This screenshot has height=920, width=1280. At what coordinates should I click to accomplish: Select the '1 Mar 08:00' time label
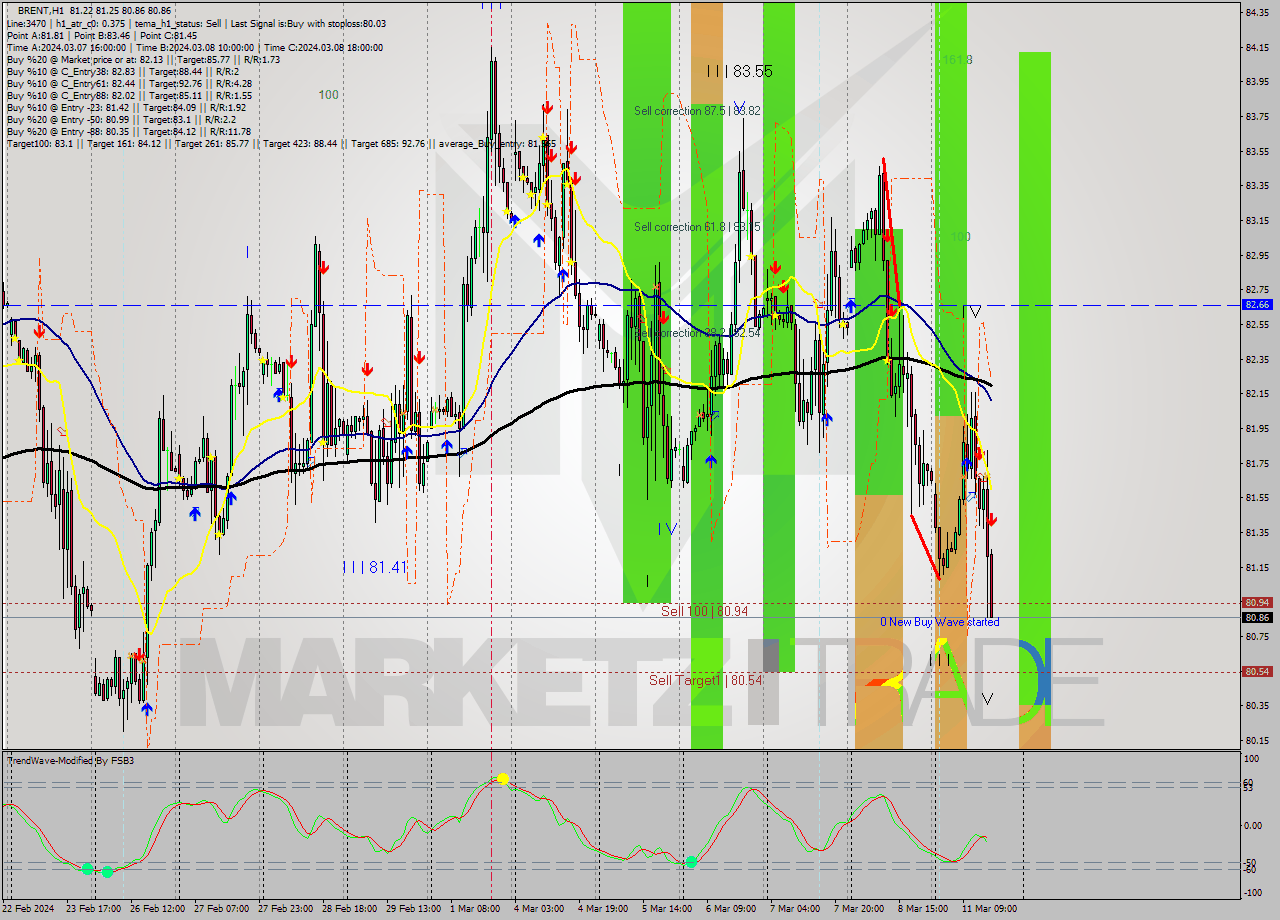tap(475, 908)
